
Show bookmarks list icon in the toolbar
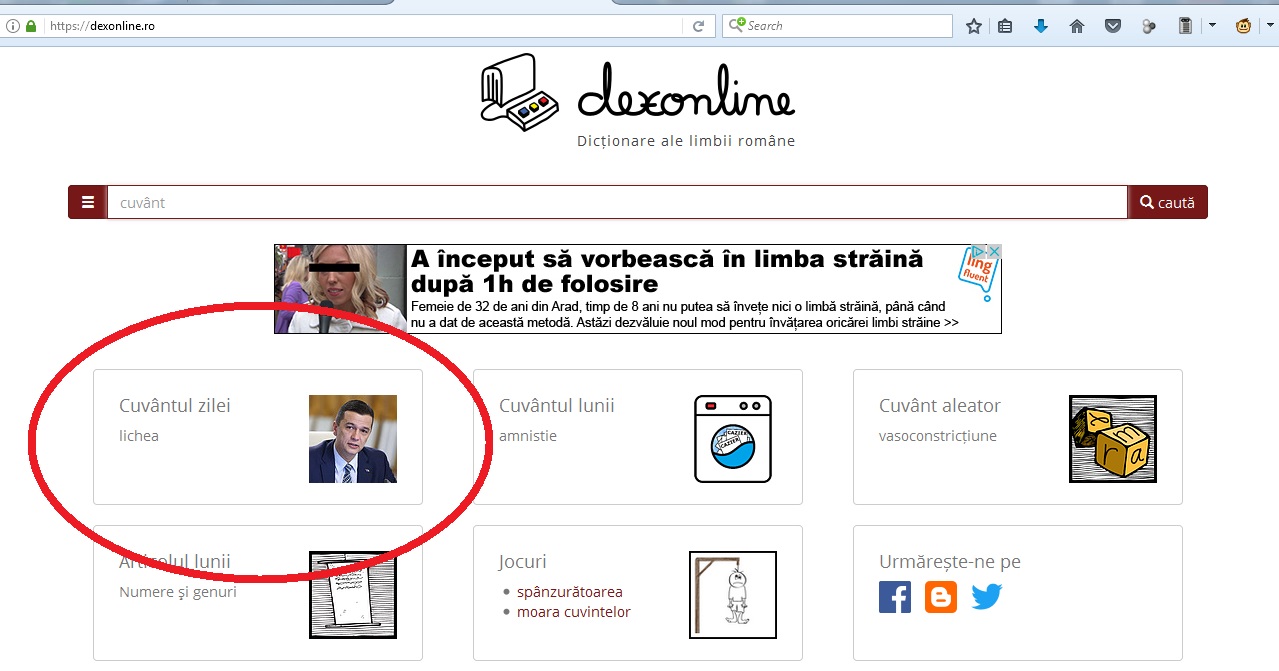coord(1006,26)
